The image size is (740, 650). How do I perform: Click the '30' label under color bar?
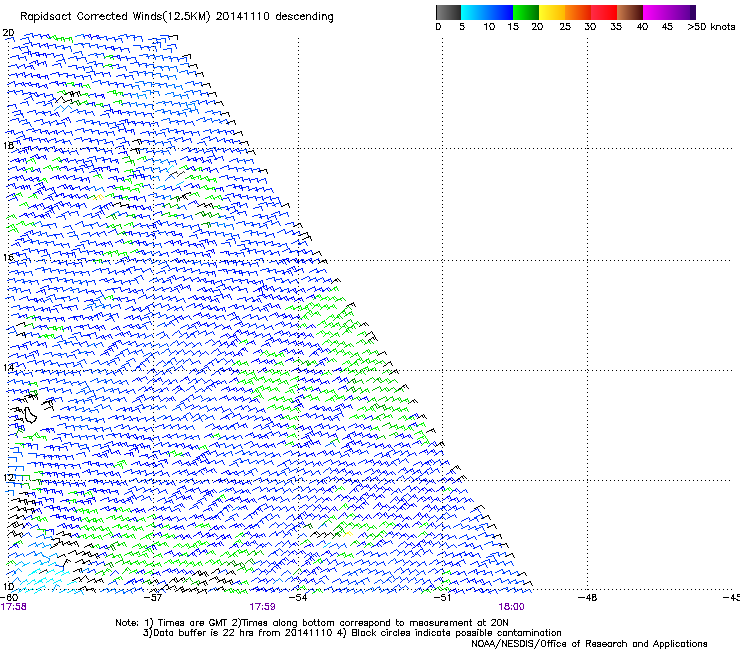pyautogui.click(x=590, y=27)
